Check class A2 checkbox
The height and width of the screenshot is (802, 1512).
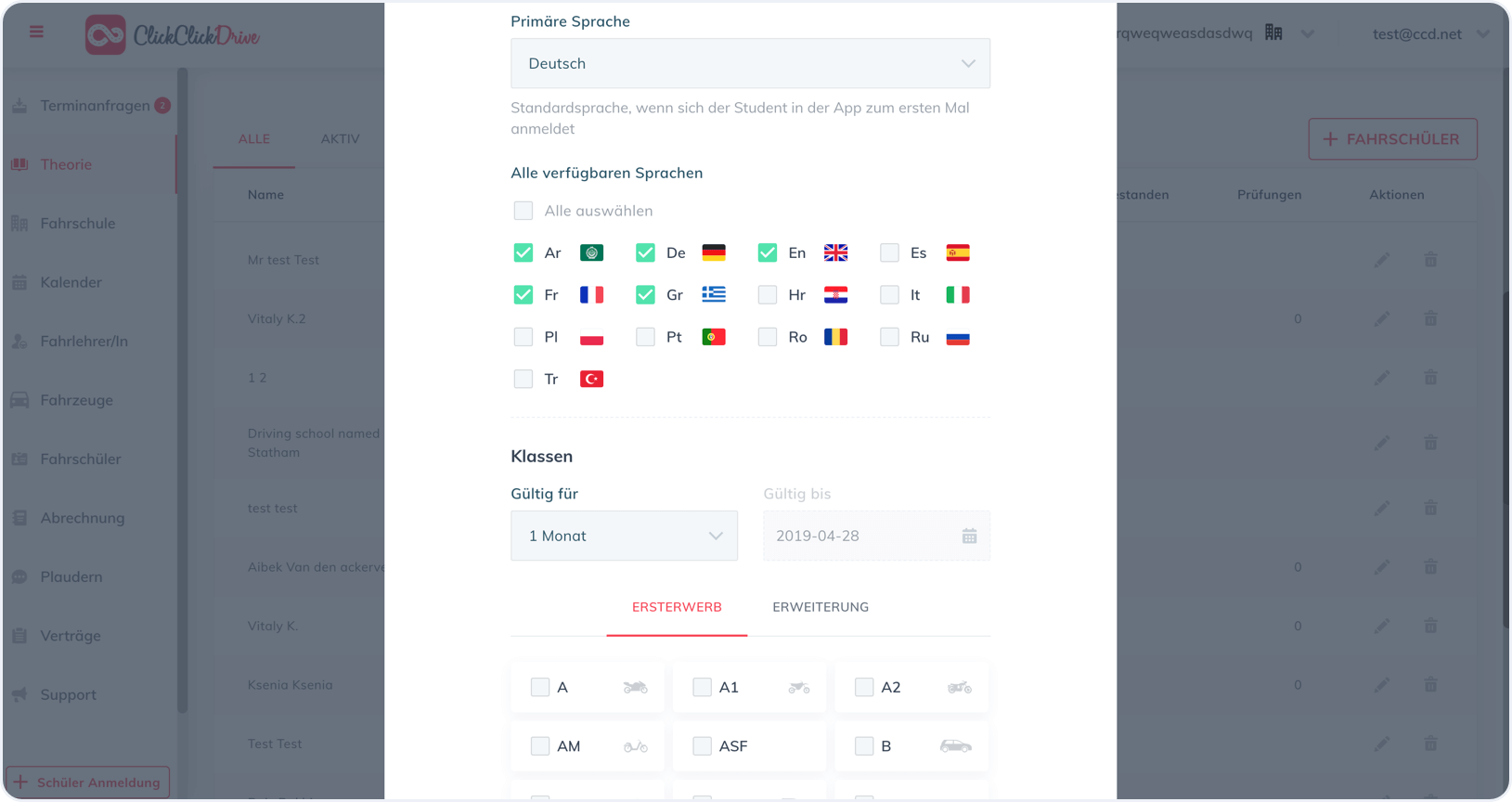(864, 687)
